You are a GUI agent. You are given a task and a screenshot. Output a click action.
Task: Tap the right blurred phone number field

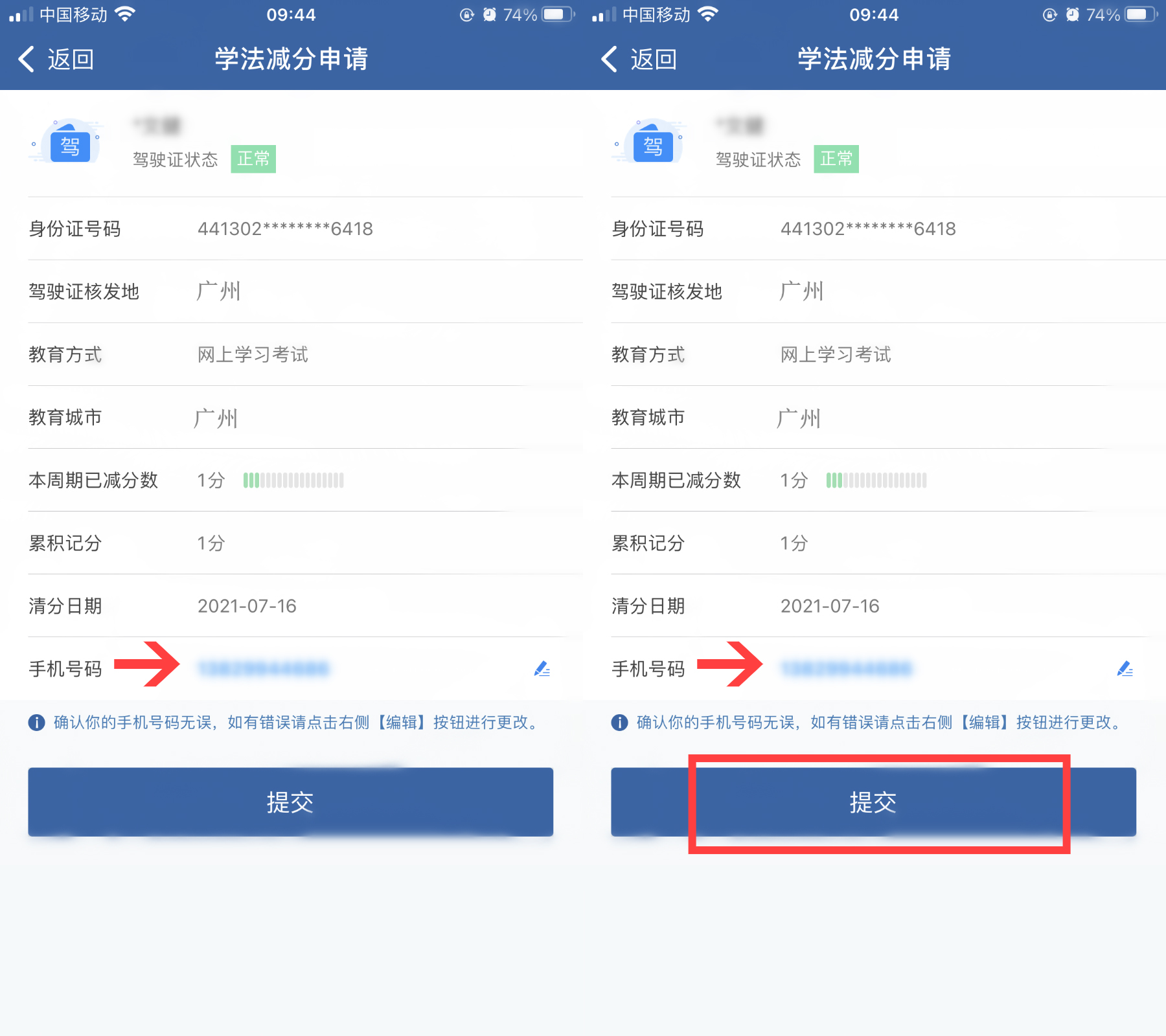point(847,668)
